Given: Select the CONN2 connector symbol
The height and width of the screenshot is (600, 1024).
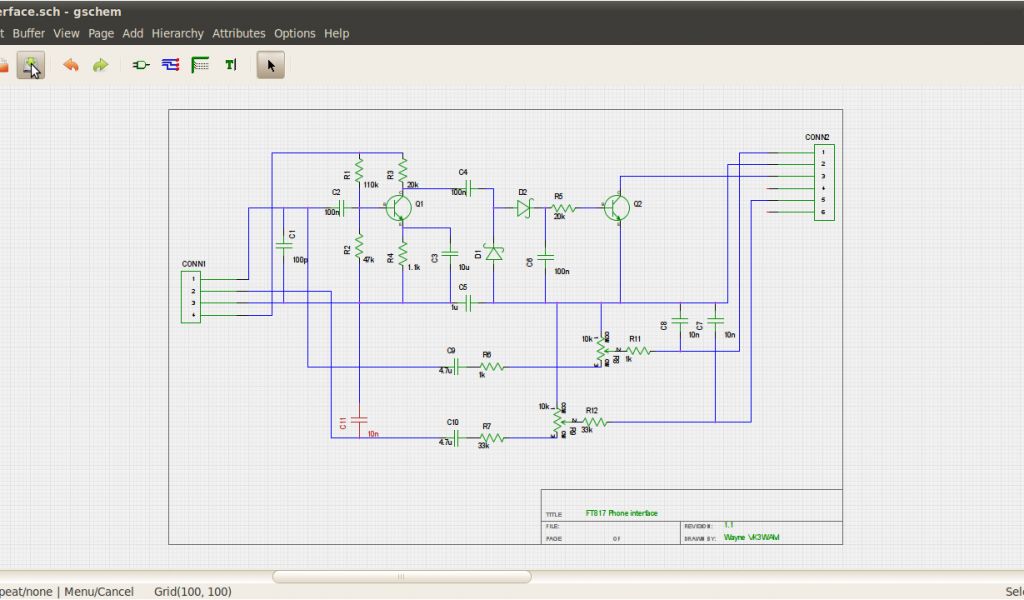Looking at the screenshot, I should [823, 183].
